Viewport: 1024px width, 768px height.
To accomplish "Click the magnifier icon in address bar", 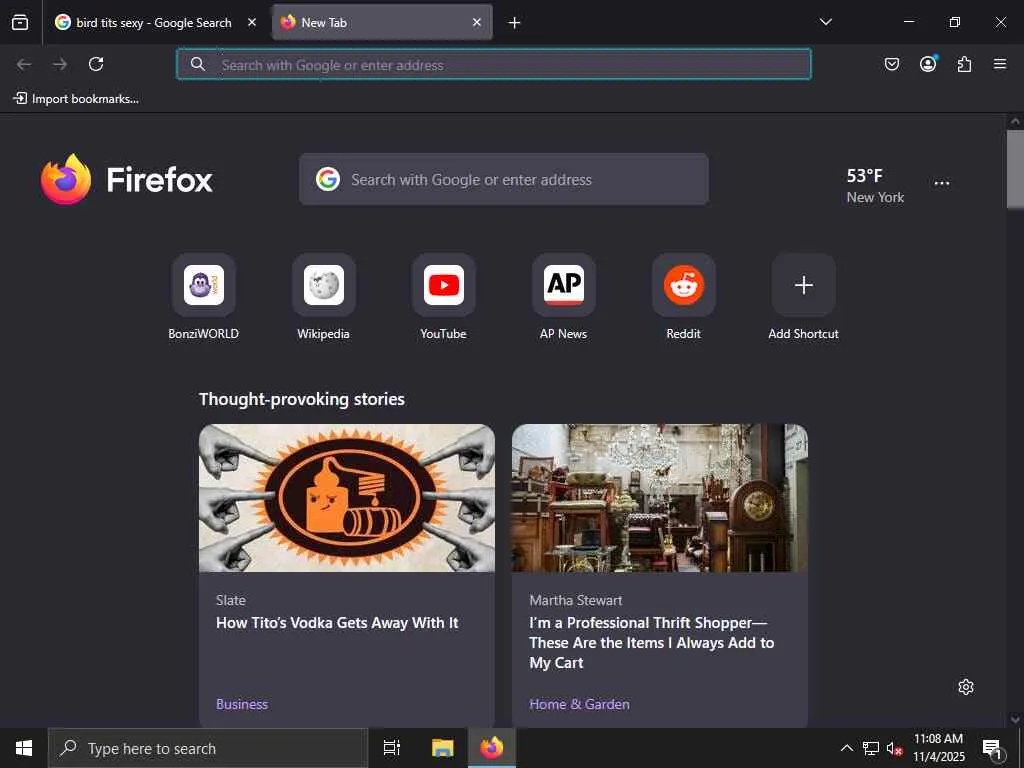I will (198, 64).
